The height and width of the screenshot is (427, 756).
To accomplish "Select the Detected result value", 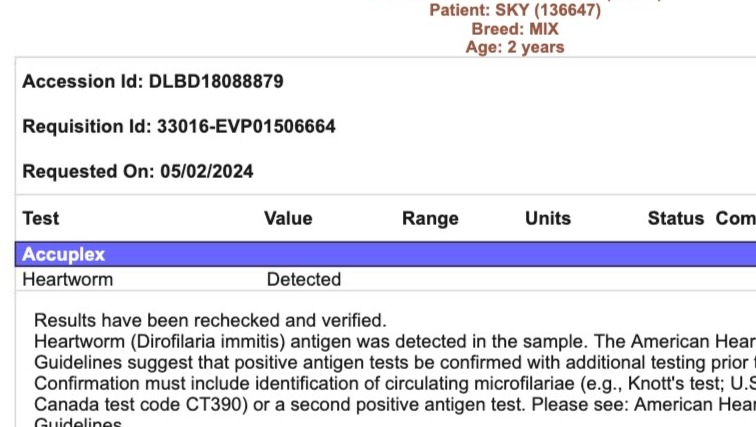I will [x=304, y=280].
